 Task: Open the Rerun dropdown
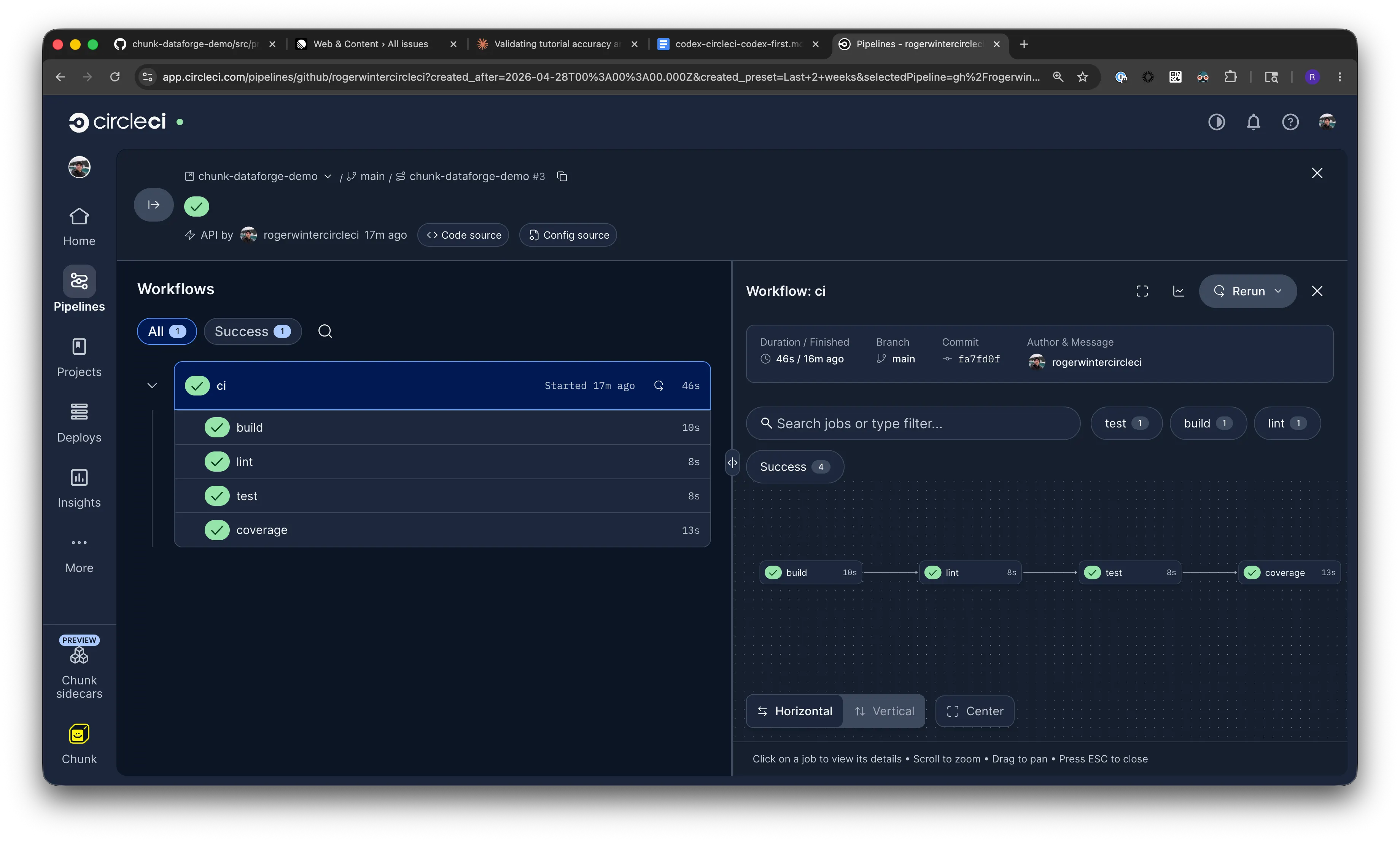(1247, 291)
